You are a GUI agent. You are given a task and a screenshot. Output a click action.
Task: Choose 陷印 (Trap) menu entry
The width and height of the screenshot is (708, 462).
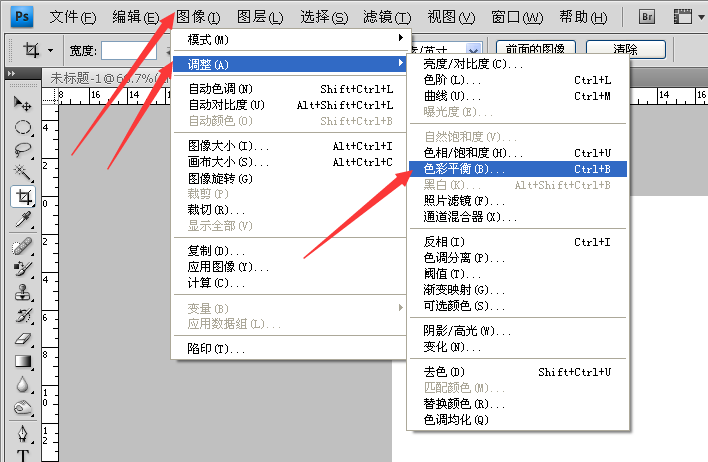click(289, 349)
